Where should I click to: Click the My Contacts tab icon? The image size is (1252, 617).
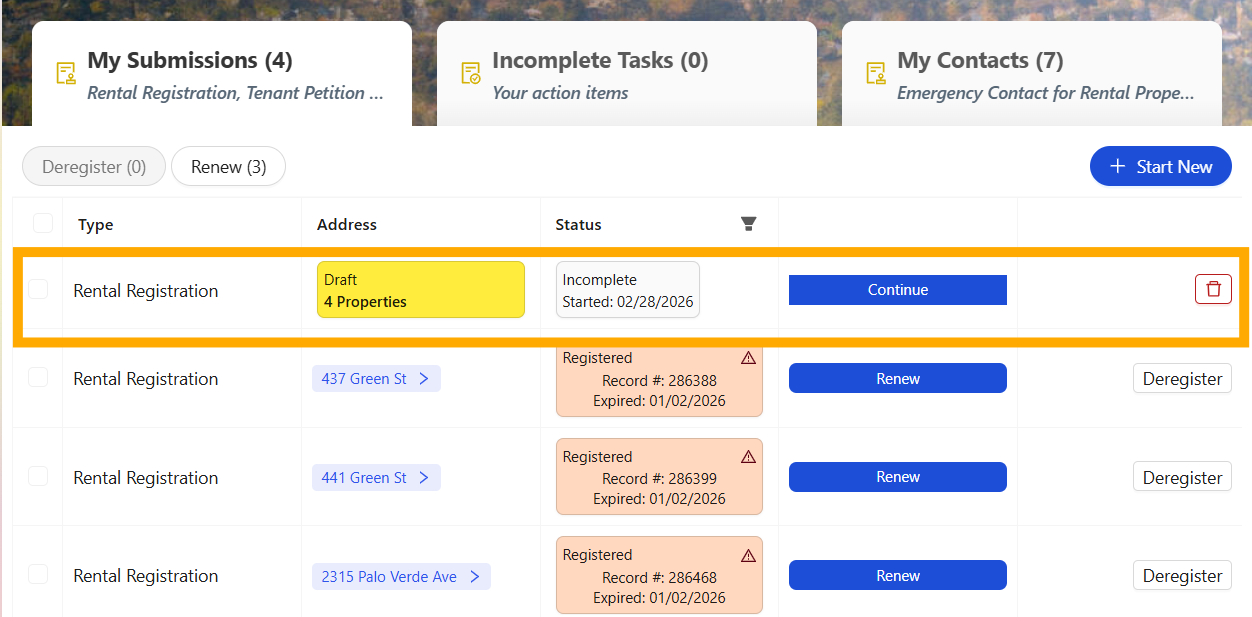(x=876, y=73)
